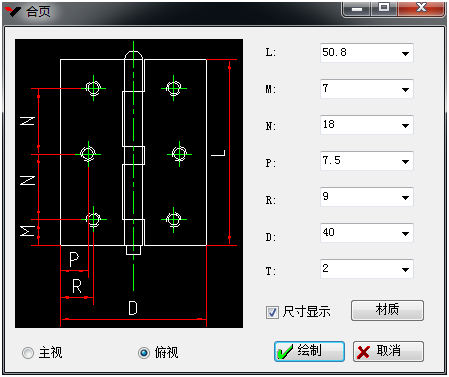Click the red X icon on 取消 button
449x377 pixels.
click(363, 352)
